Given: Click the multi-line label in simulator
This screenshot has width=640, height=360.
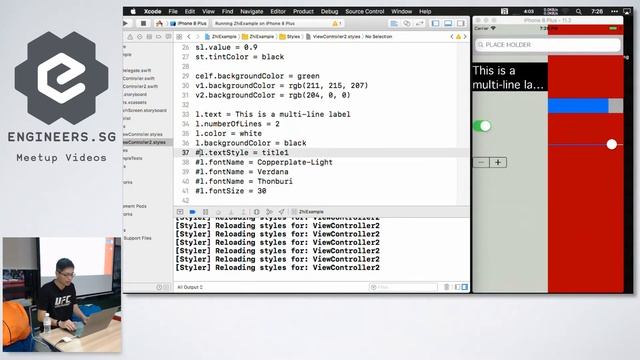Looking at the screenshot, I should pos(510,77).
